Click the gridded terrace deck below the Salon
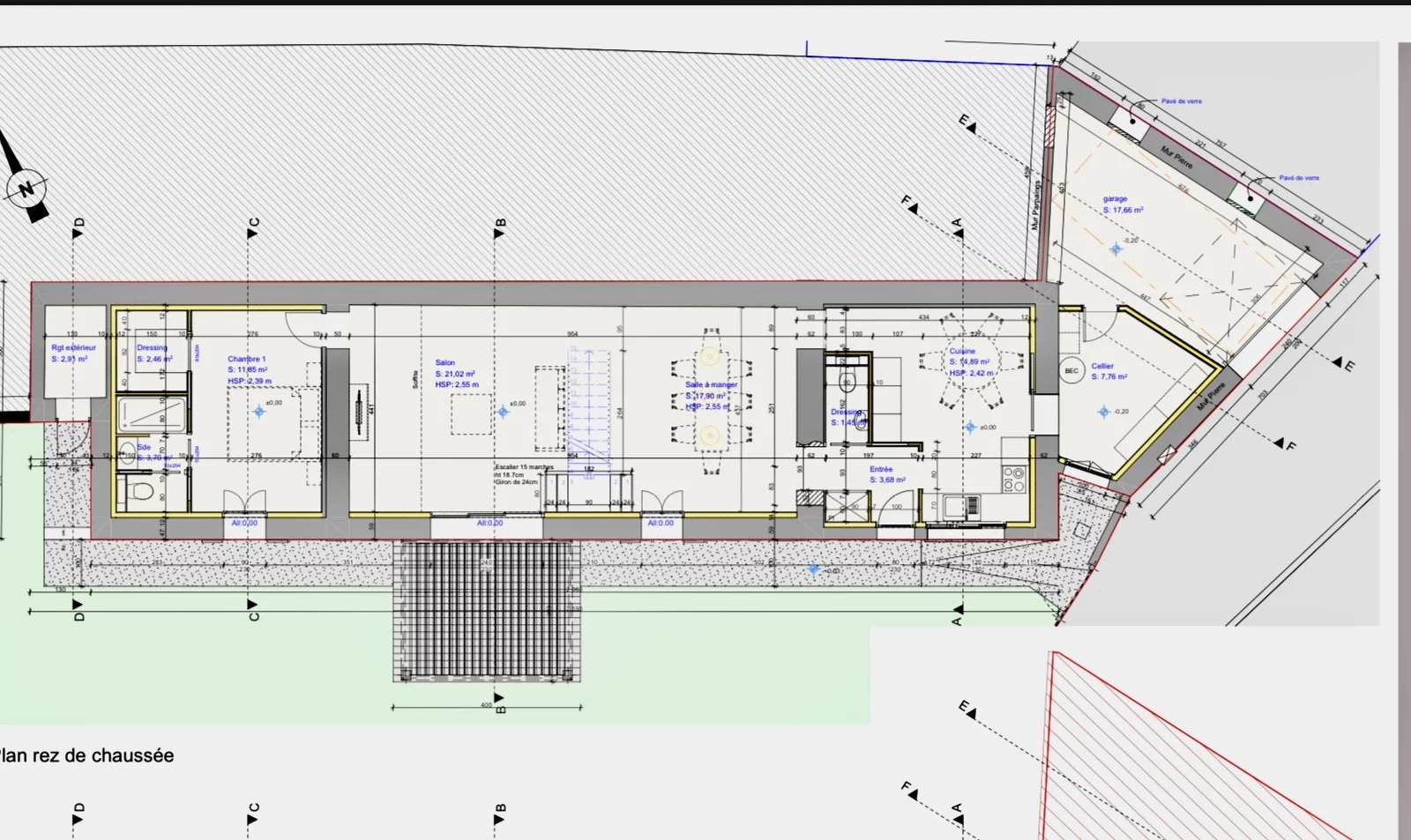The width and height of the screenshot is (1411, 840). click(x=486, y=610)
